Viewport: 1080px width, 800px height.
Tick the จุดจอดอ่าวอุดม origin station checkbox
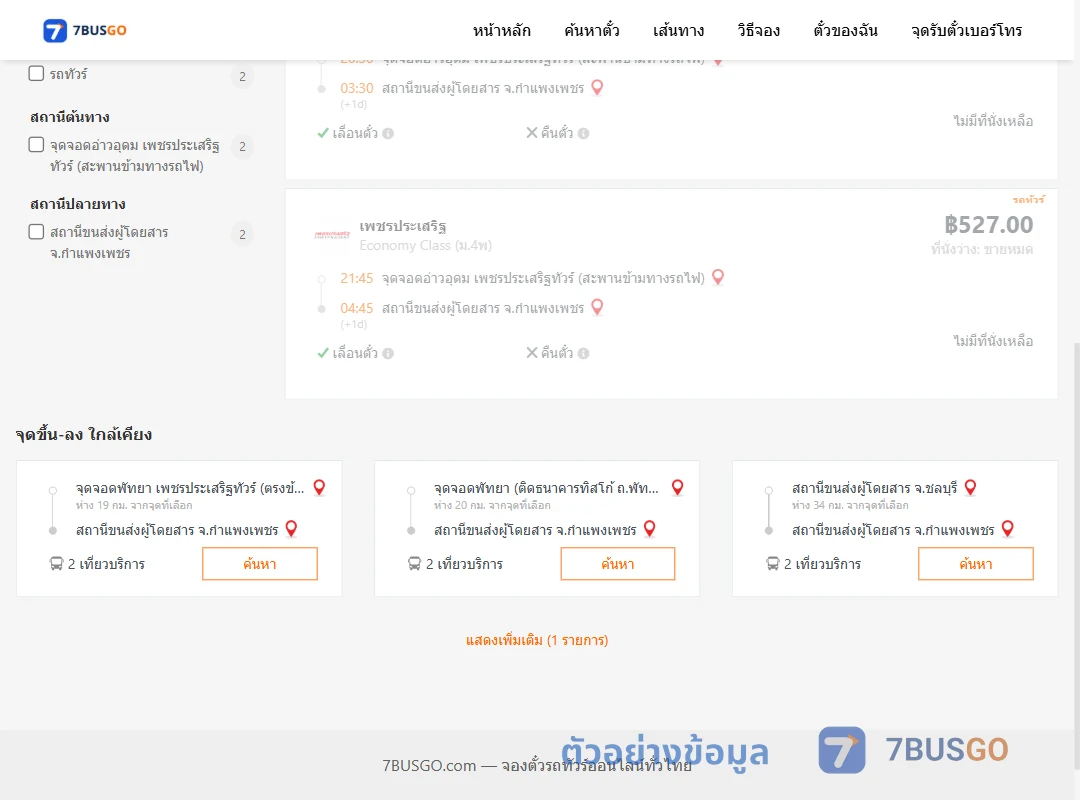pyautogui.click(x=36, y=144)
